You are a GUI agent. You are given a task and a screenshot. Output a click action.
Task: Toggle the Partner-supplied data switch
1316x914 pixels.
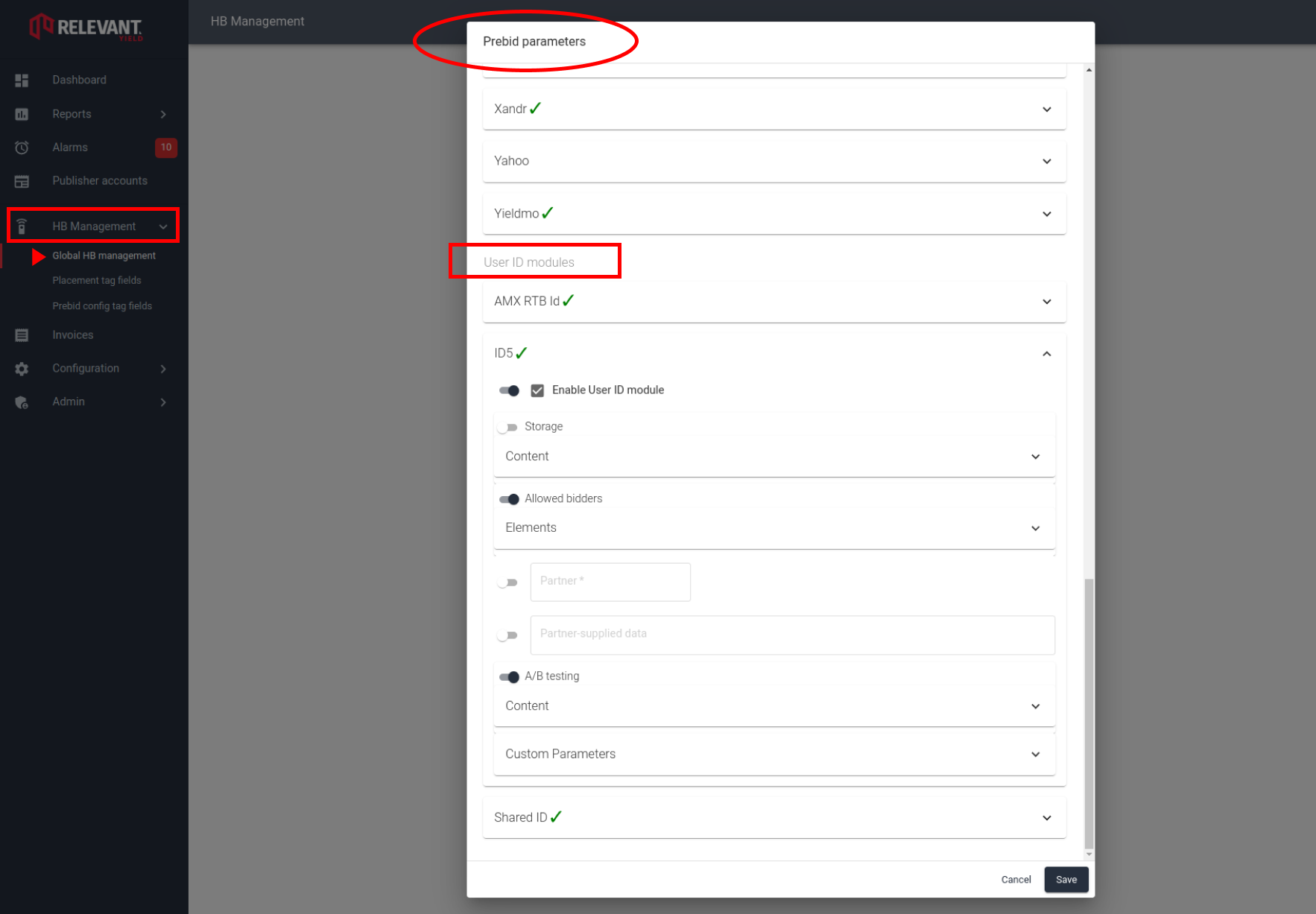(507, 635)
